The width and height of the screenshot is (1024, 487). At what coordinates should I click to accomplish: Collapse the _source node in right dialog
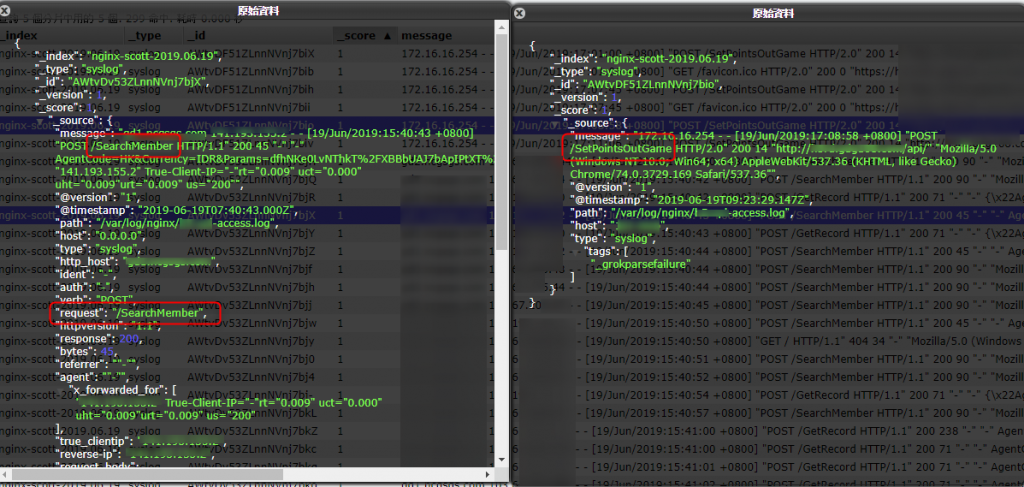pos(557,123)
